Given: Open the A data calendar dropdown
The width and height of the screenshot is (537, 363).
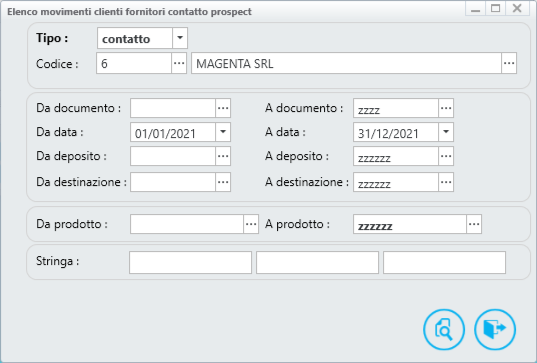Looking at the screenshot, I should 446,132.
